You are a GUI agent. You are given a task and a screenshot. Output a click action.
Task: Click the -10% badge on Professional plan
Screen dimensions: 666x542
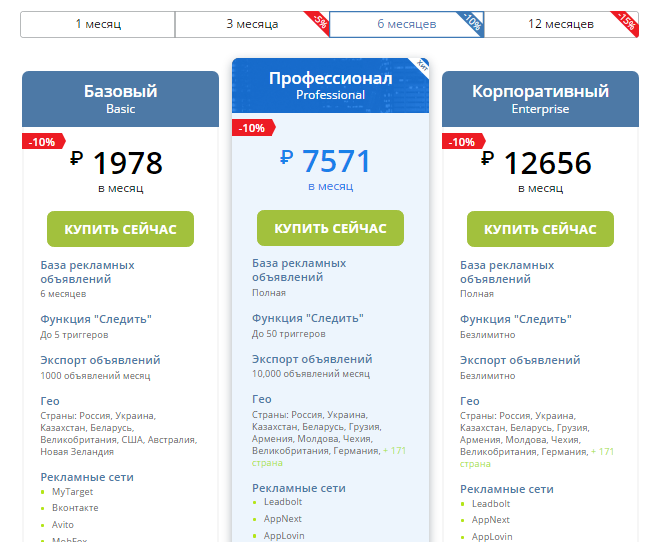click(x=253, y=127)
